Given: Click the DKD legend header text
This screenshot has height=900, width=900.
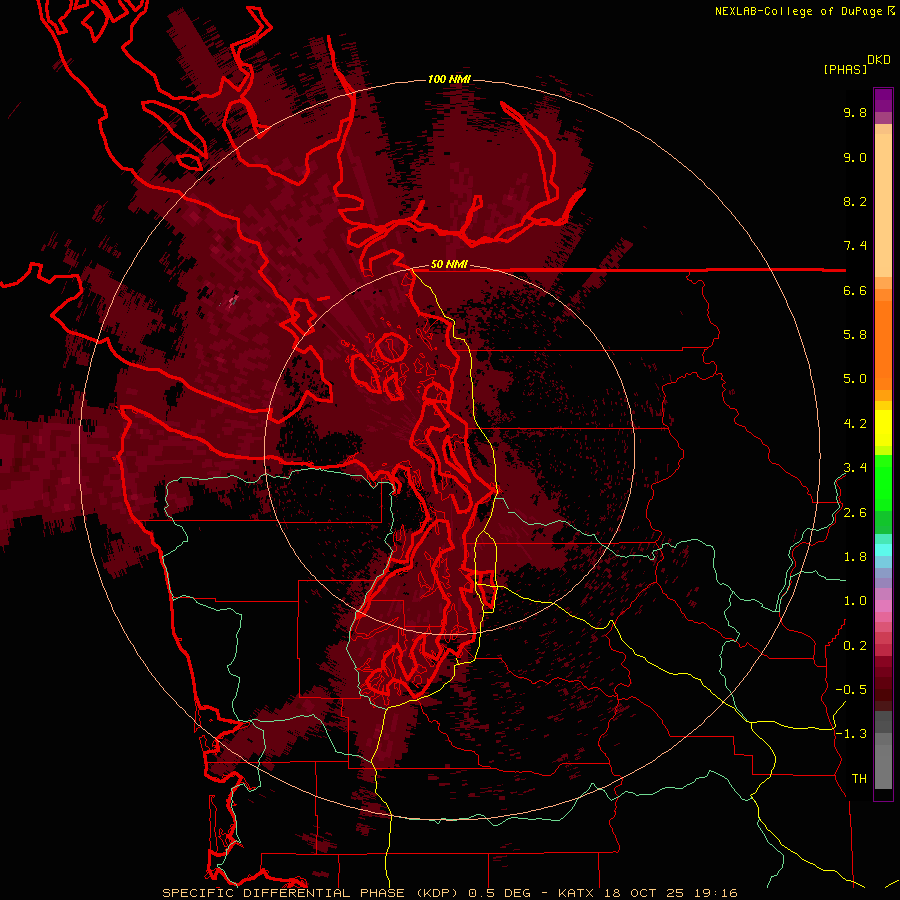Looking at the screenshot, I should click(x=879, y=60).
